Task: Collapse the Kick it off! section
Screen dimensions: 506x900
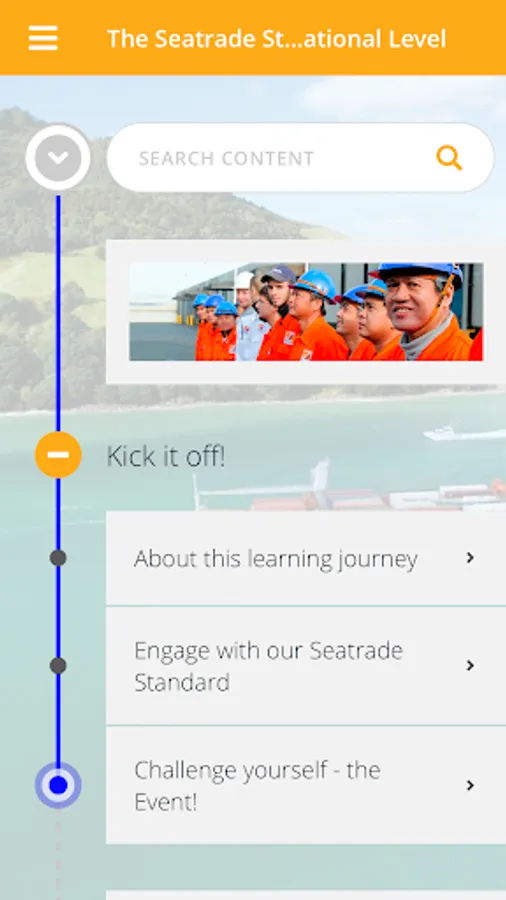Action: point(58,455)
